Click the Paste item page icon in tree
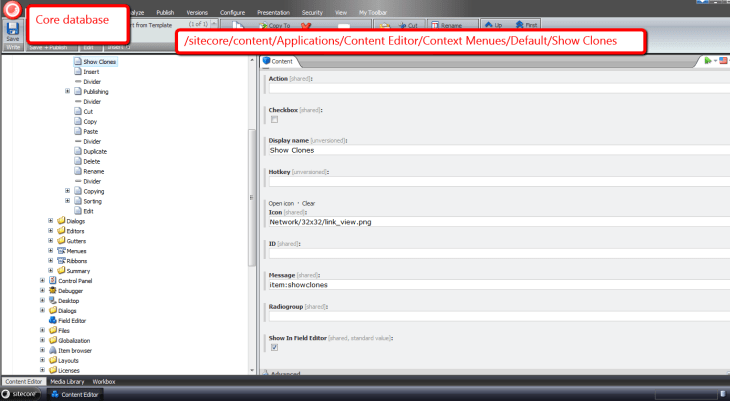The image size is (730, 401). [x=78, y=131]
